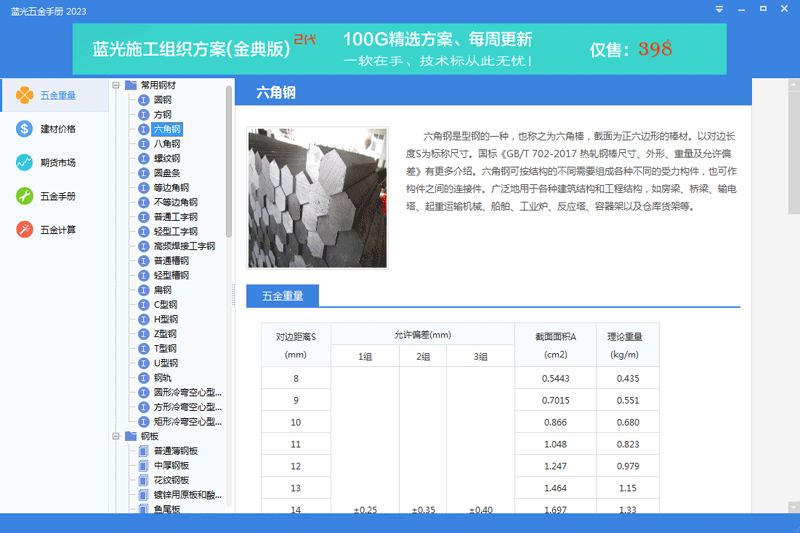Click the 五金计算 sidebar icon

point(24,229)
